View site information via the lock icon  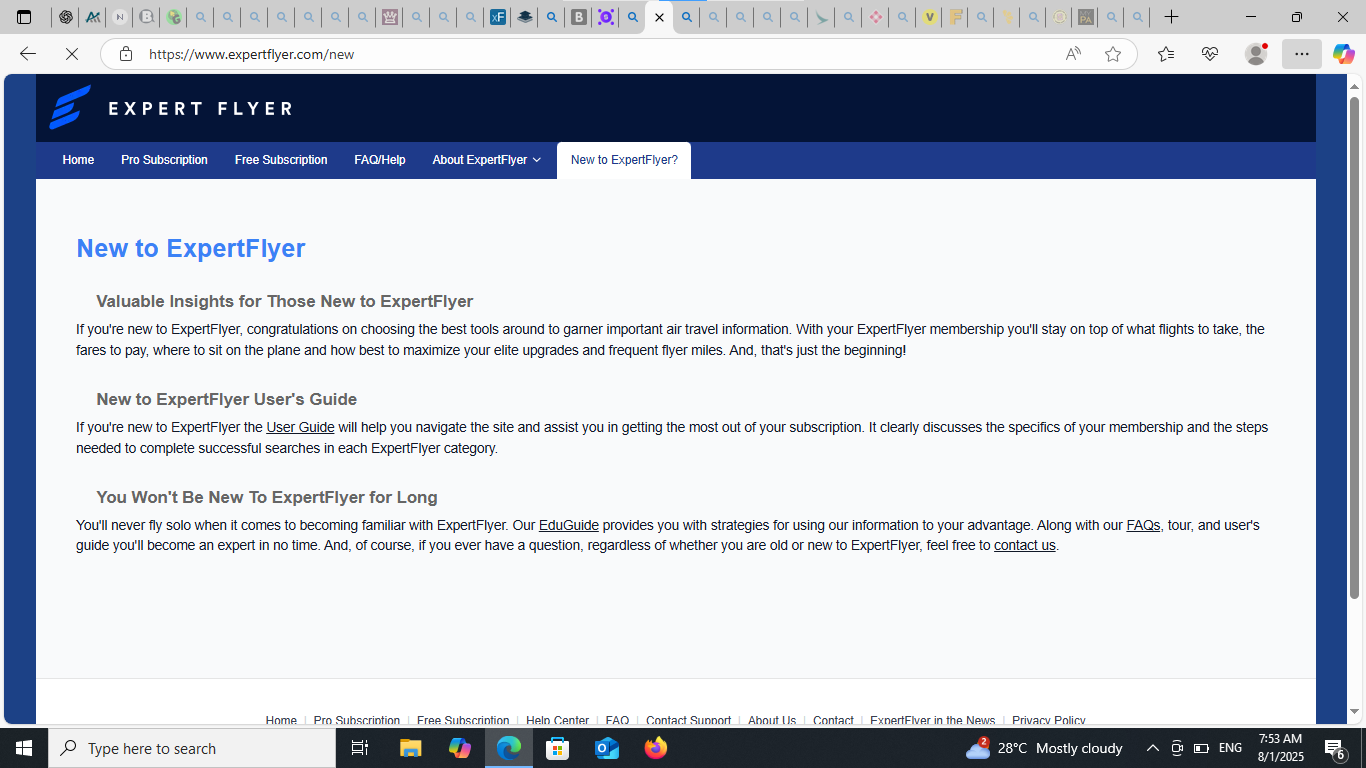coord(126,54)
